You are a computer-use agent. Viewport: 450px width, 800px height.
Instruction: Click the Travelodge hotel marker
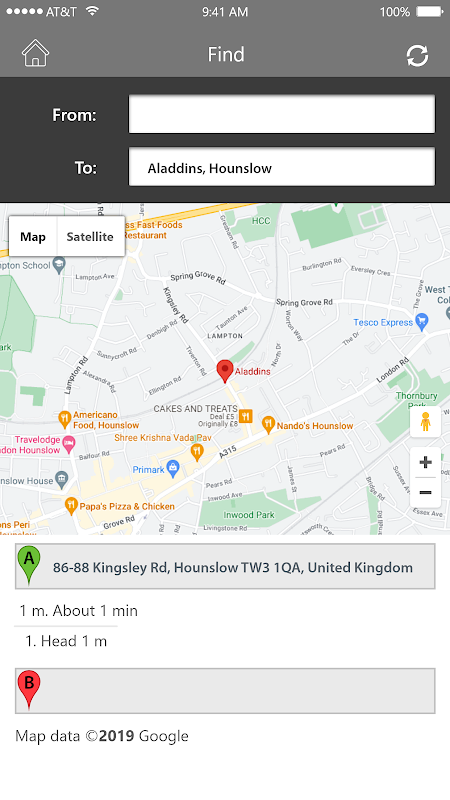pyautogui.click(x=69, y=443)
